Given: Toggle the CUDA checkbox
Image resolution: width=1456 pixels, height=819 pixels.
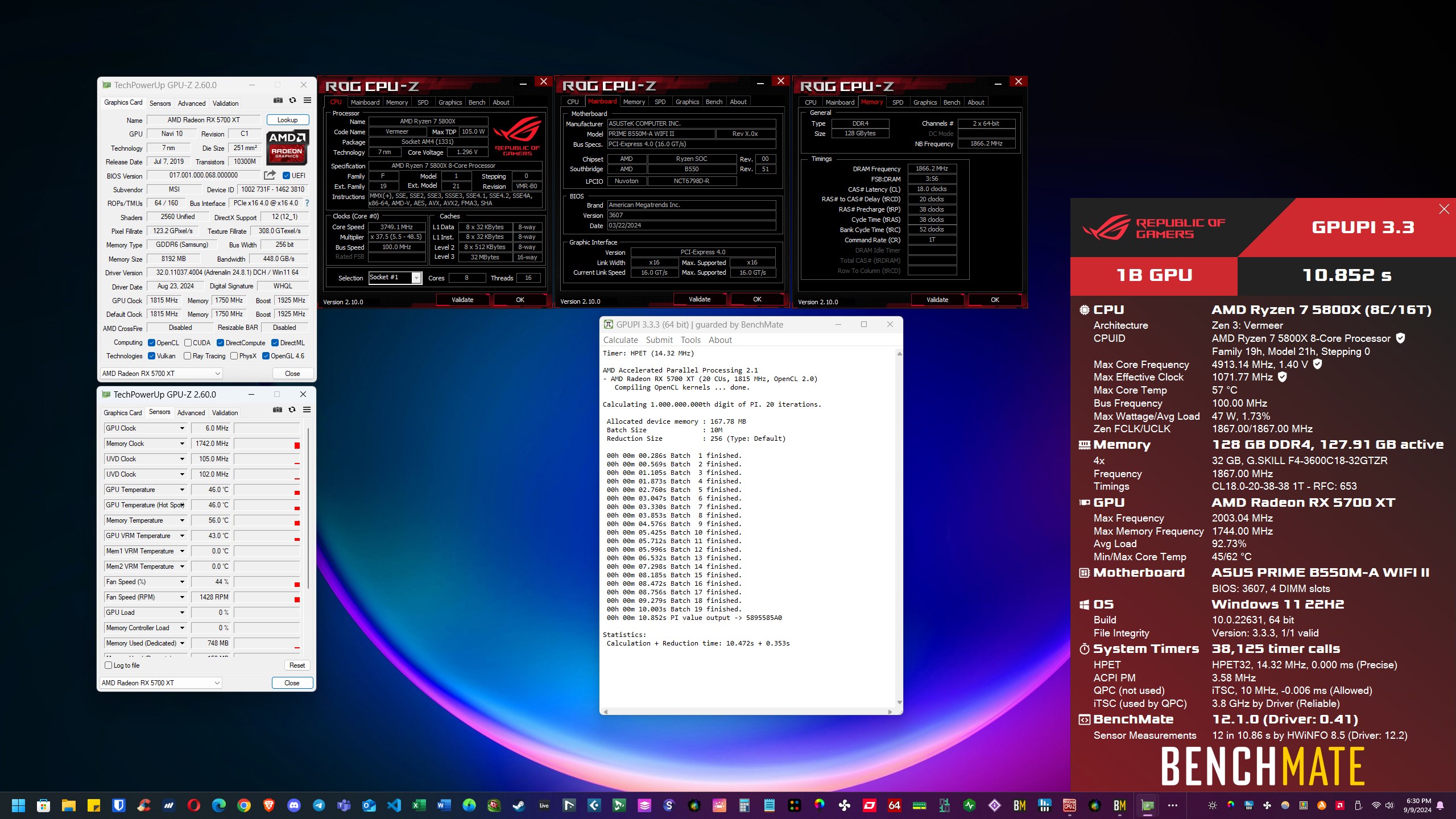Looking at the screenshot, I should pyautogui.click(x=188, y=343).
